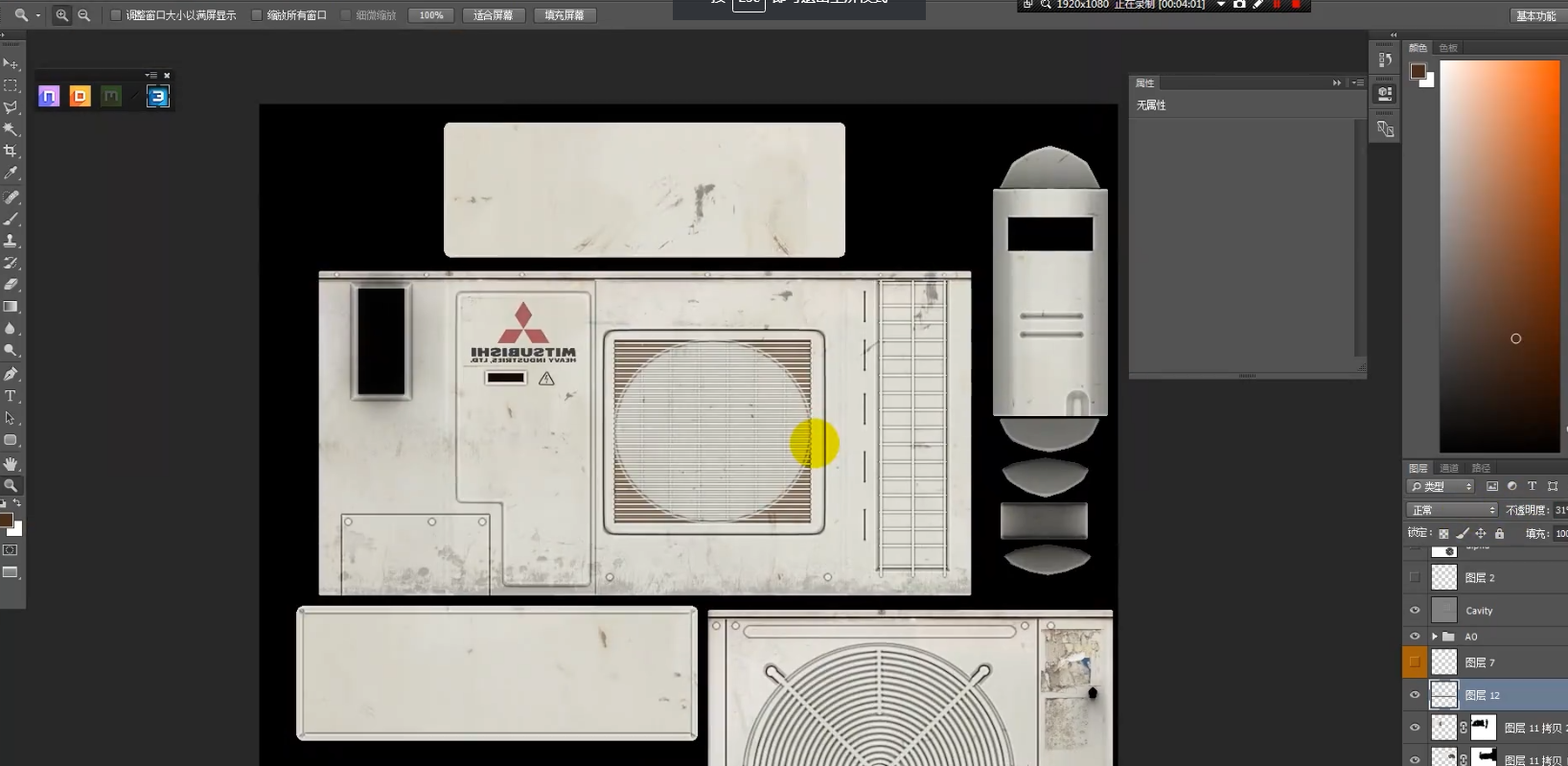The height and width of the screenshot is (766, 1568).
Task: Click the 填充屏幕 button
Action: [x=565, y=15]
